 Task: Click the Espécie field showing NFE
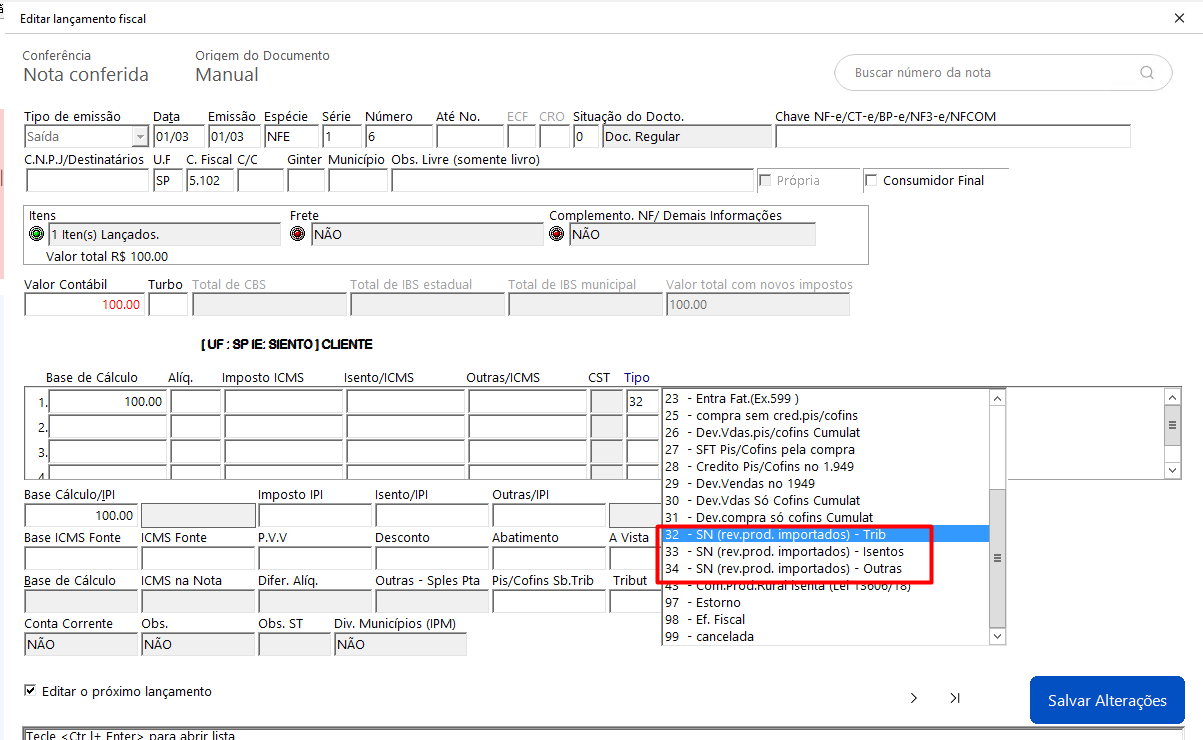click(291, 137)
